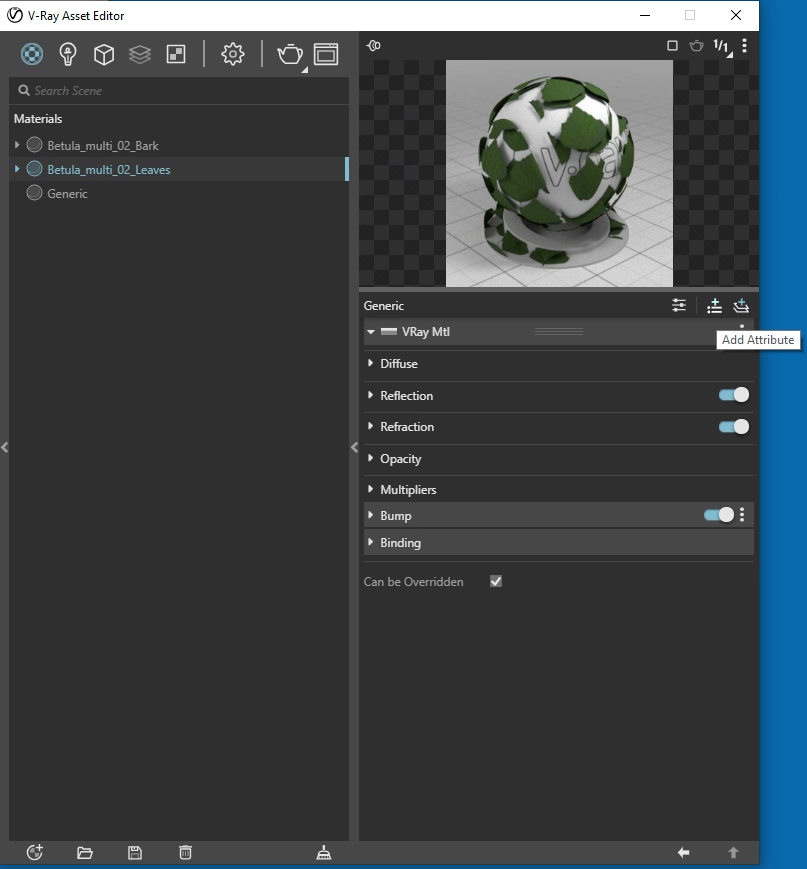
Task: Expand the Diffuse section
Action: pyautogui.click(x=371, y=363)
